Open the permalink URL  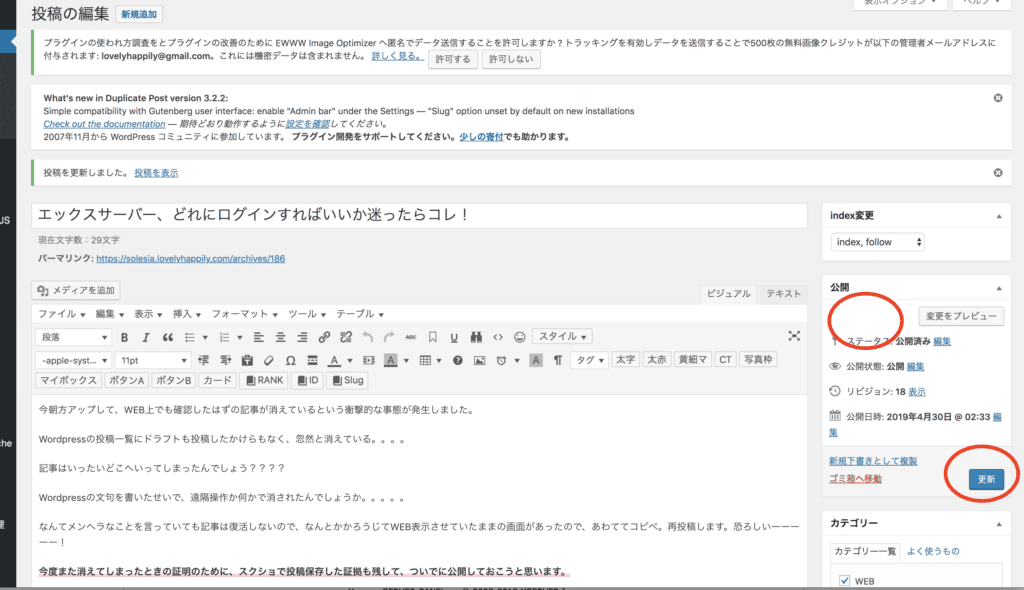pyautogui.click(x=191, y=258)
